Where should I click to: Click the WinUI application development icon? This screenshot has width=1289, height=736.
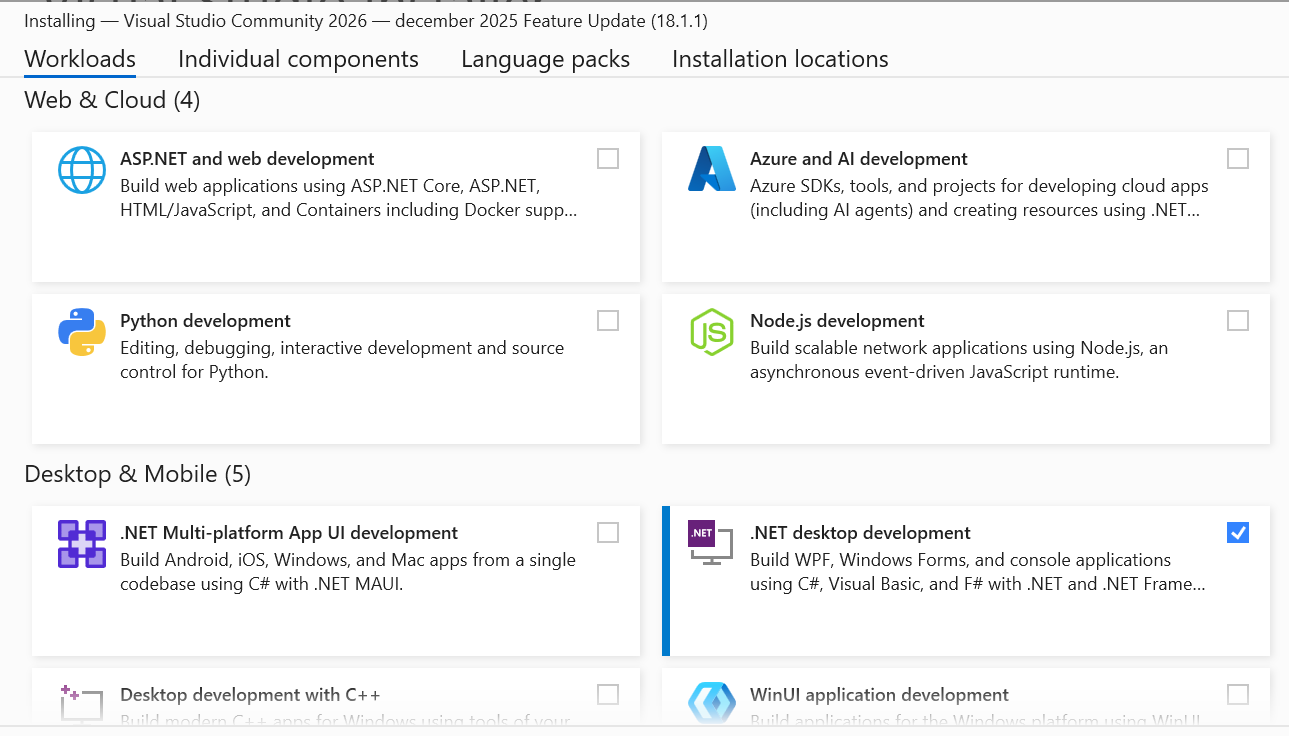point(712,703)
